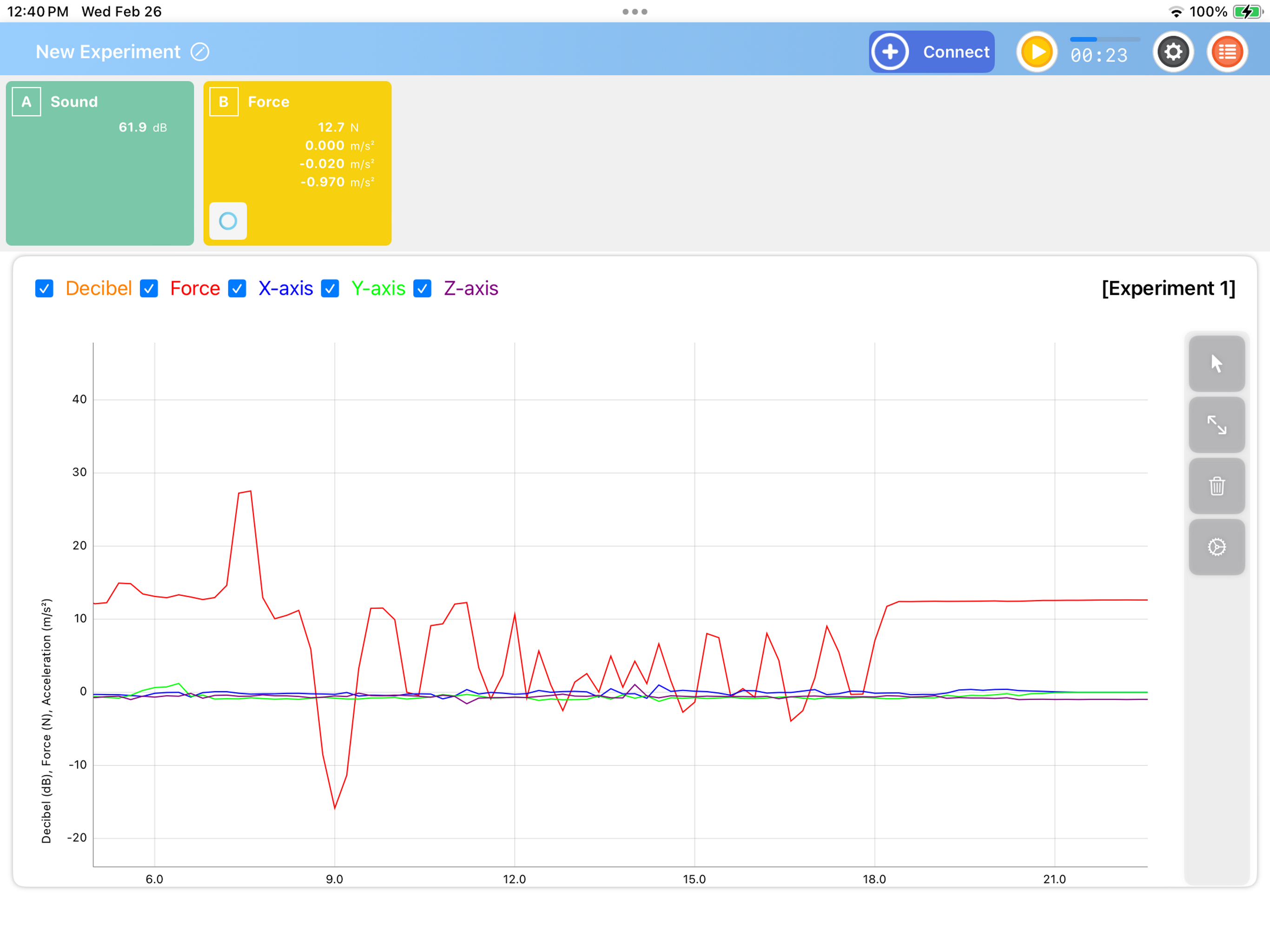Open settings via the dark gear icon
The height and width of the screenshot is (952, 1270).
[x=1173, y=52]
